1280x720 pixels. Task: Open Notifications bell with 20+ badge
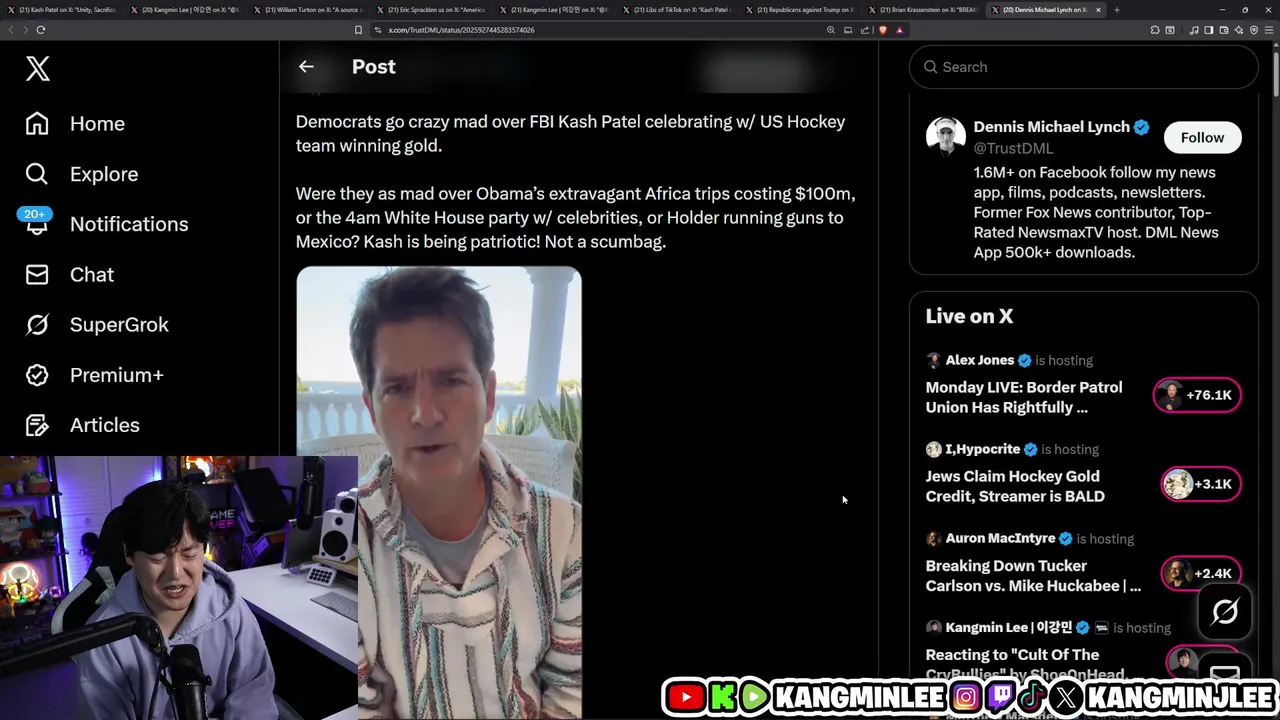(36, 222)
